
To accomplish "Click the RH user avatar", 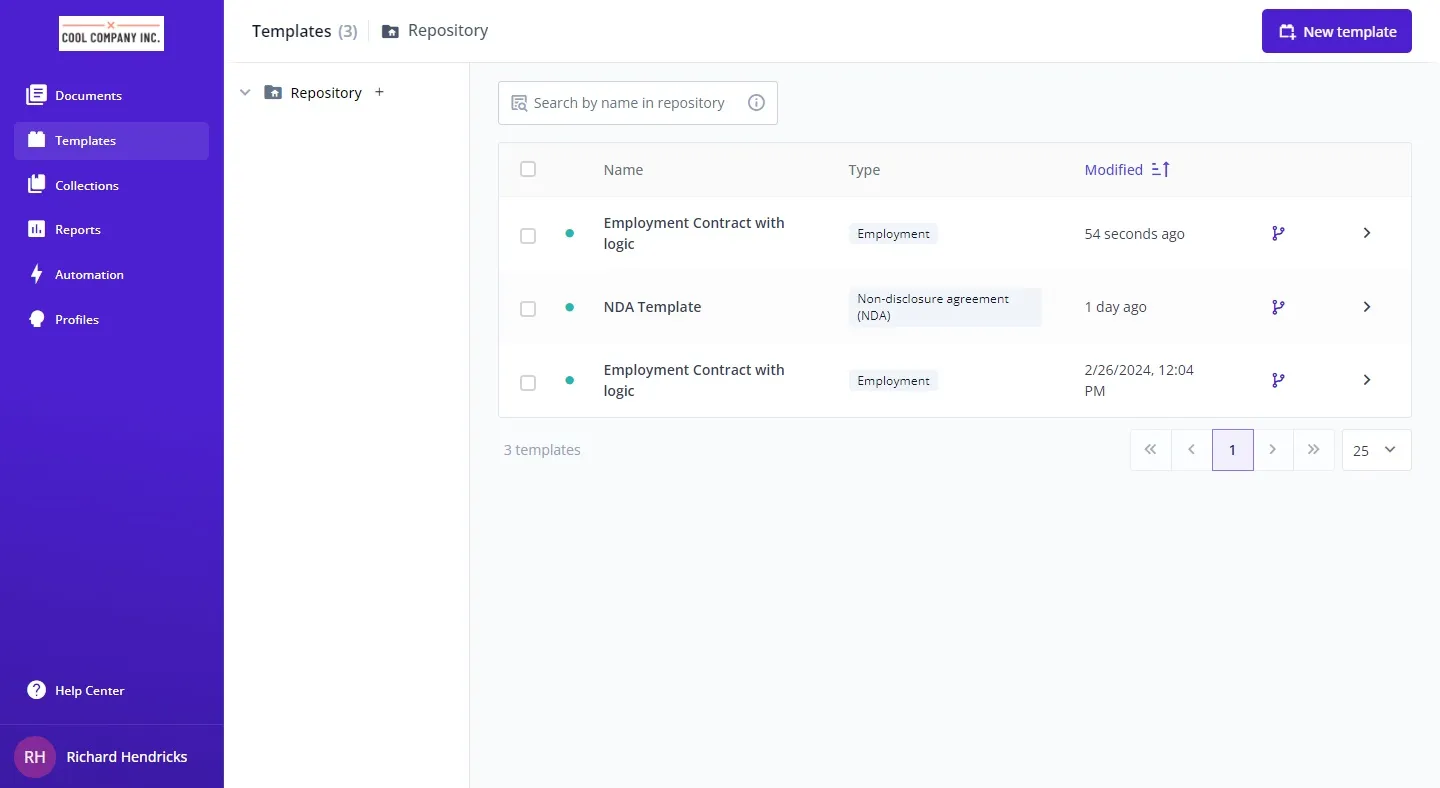I will coord(35,757).
